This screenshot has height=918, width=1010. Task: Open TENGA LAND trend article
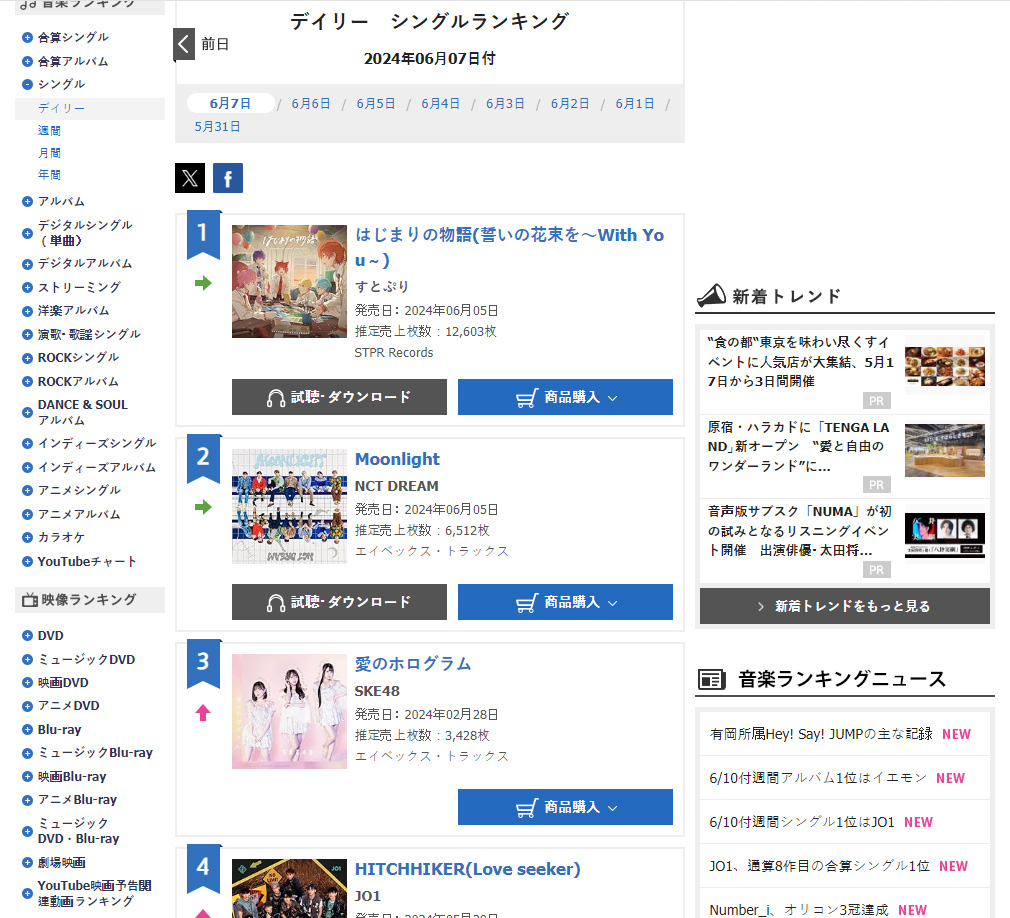click(x=799, y=446)
